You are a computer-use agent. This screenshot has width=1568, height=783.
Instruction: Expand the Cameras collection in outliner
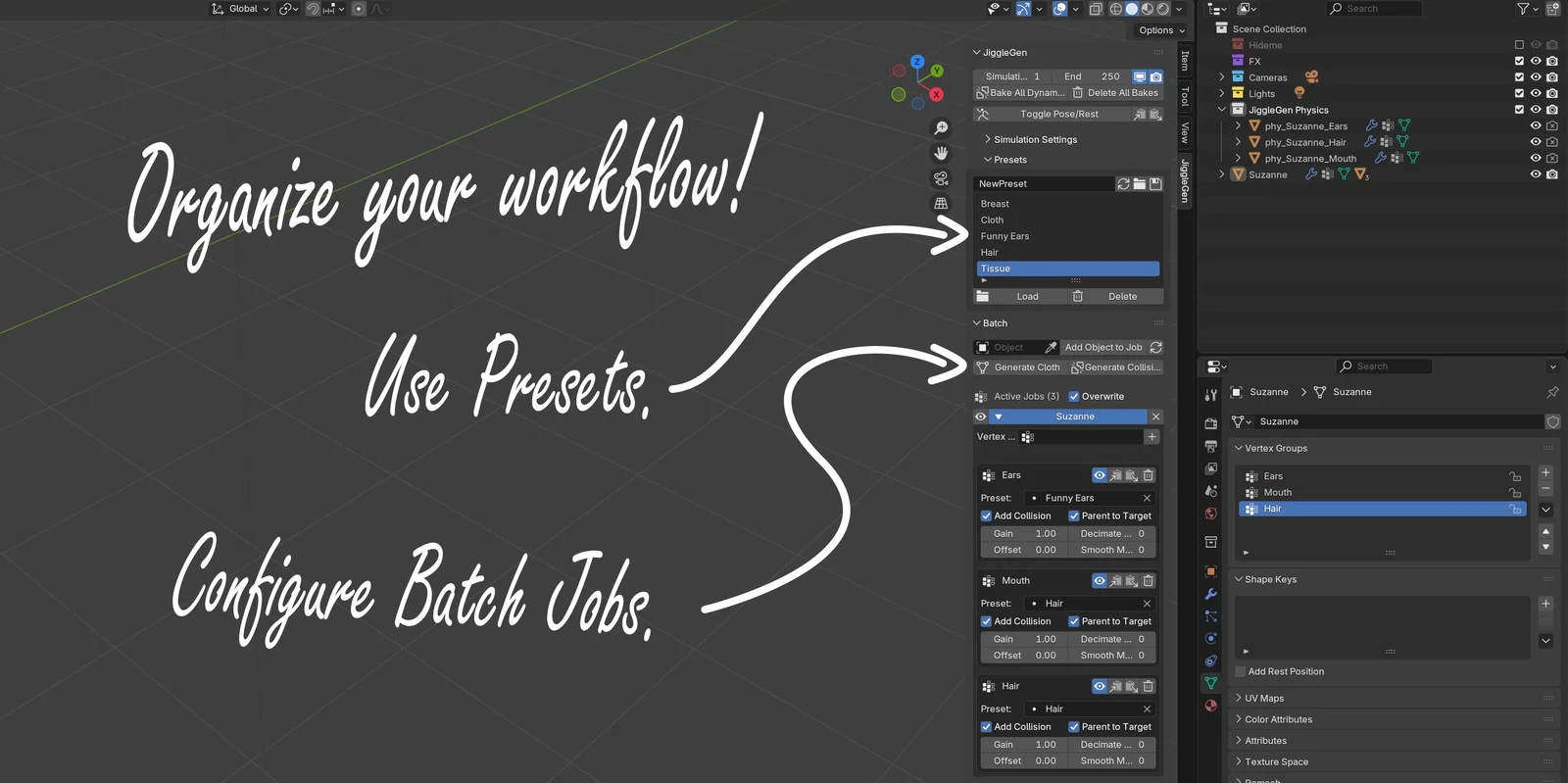coord(1222,77)
